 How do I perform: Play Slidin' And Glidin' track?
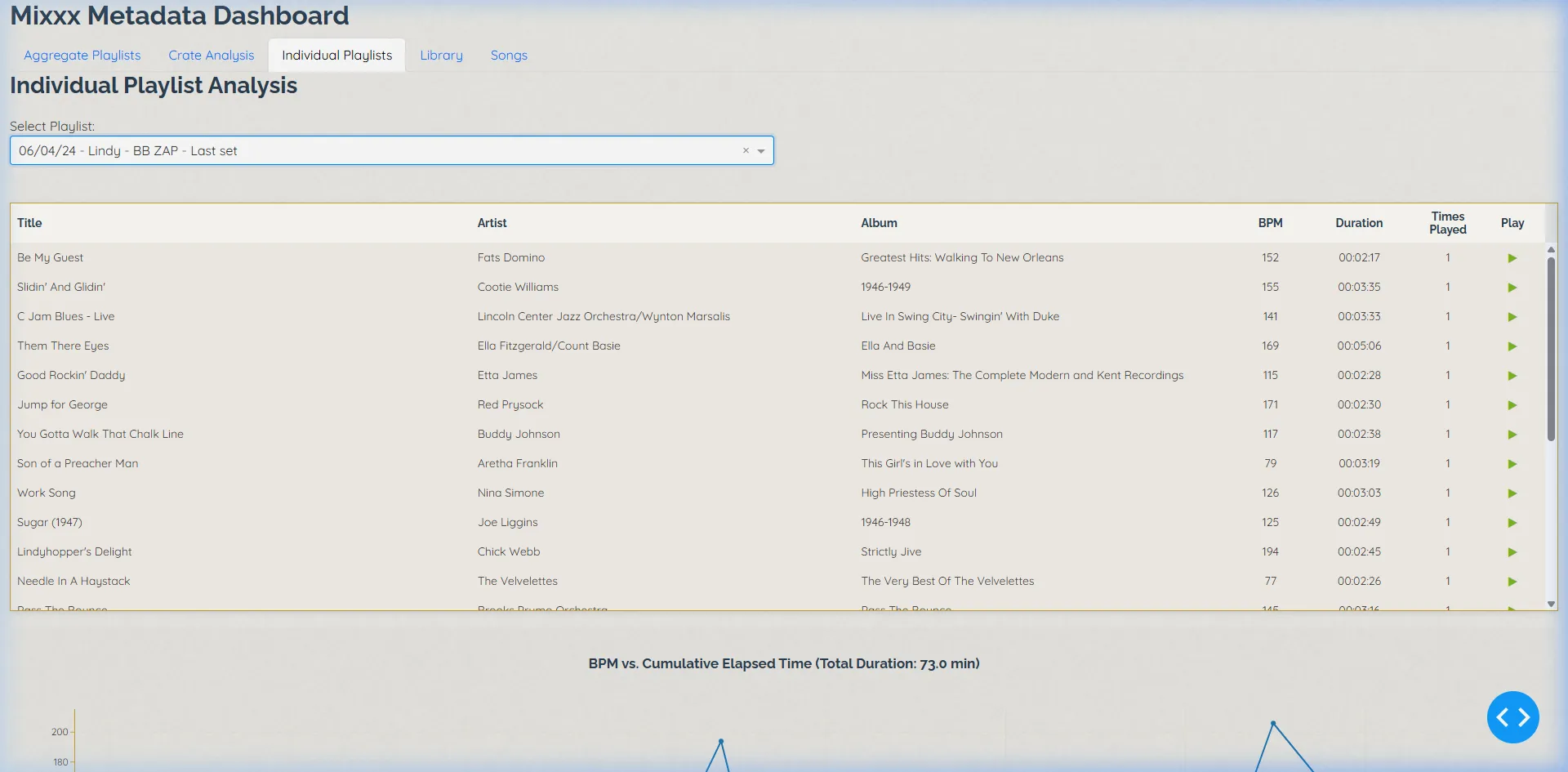(1512, 288)
